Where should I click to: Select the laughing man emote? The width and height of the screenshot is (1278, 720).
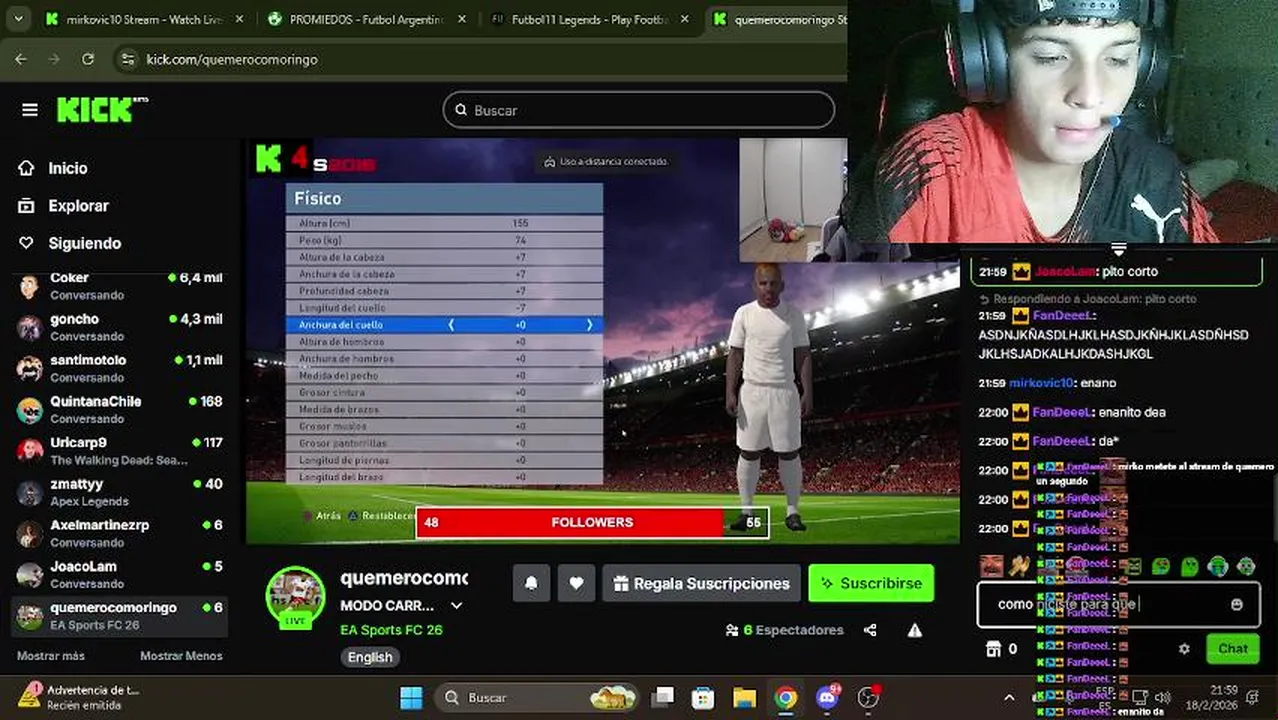click(x=991, y=566)
